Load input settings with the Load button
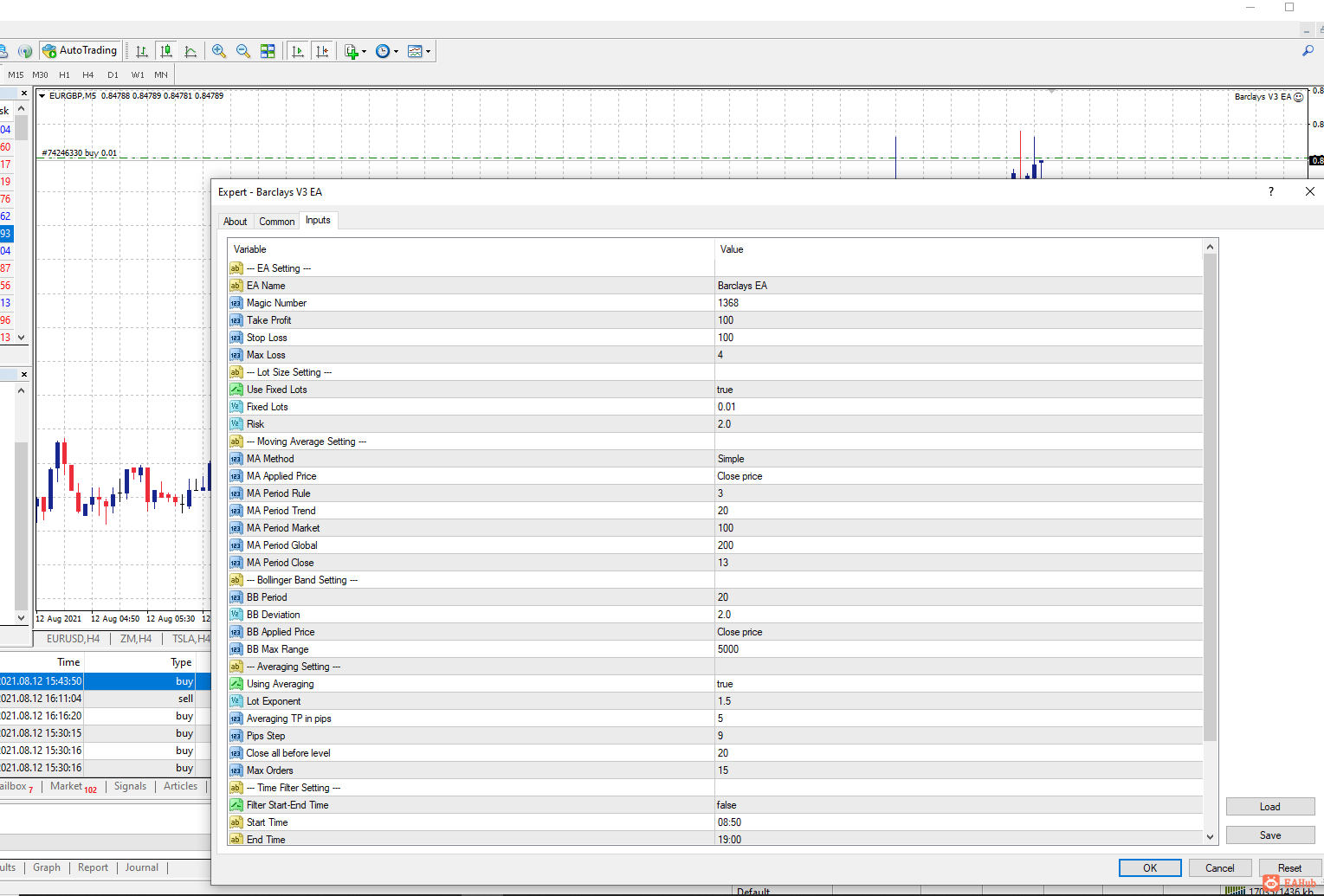The width and height of the screenshot is (1324, 896). (1270, 807)
